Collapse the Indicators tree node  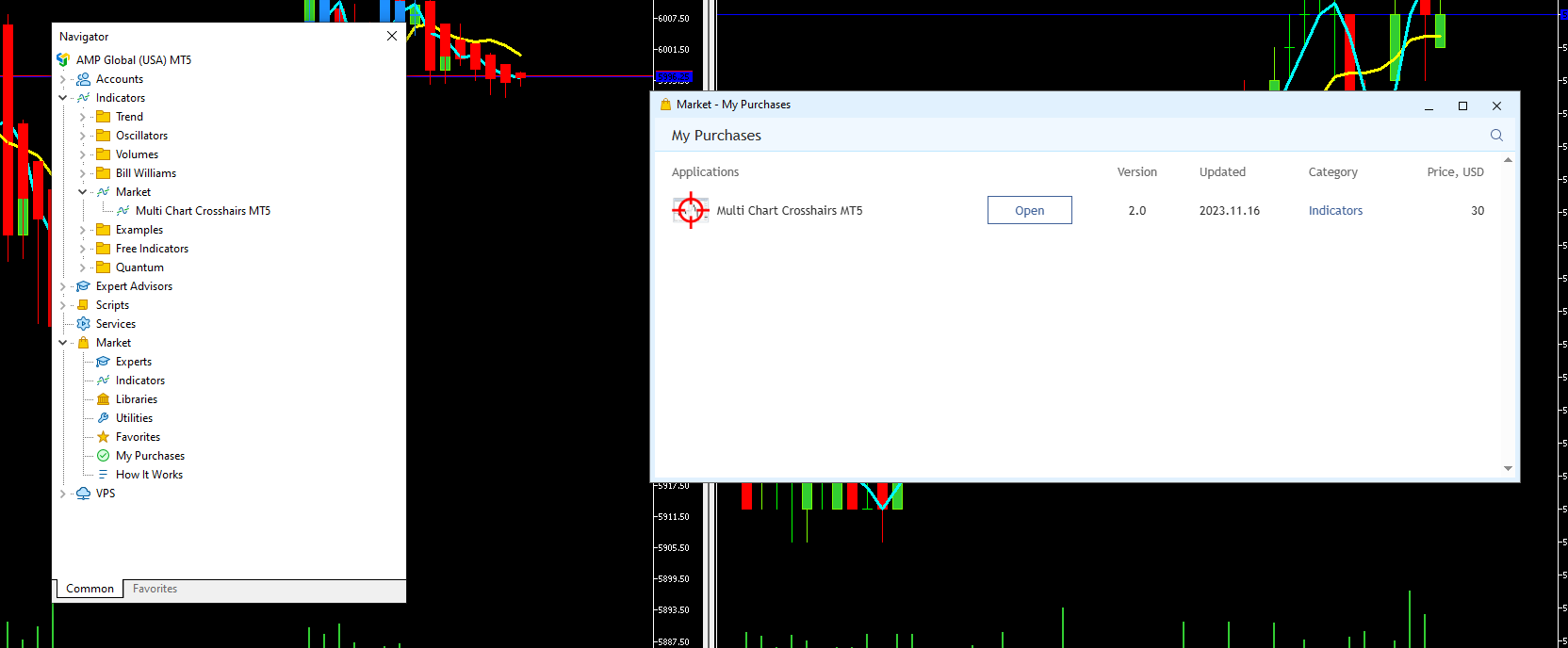(63, 98)
